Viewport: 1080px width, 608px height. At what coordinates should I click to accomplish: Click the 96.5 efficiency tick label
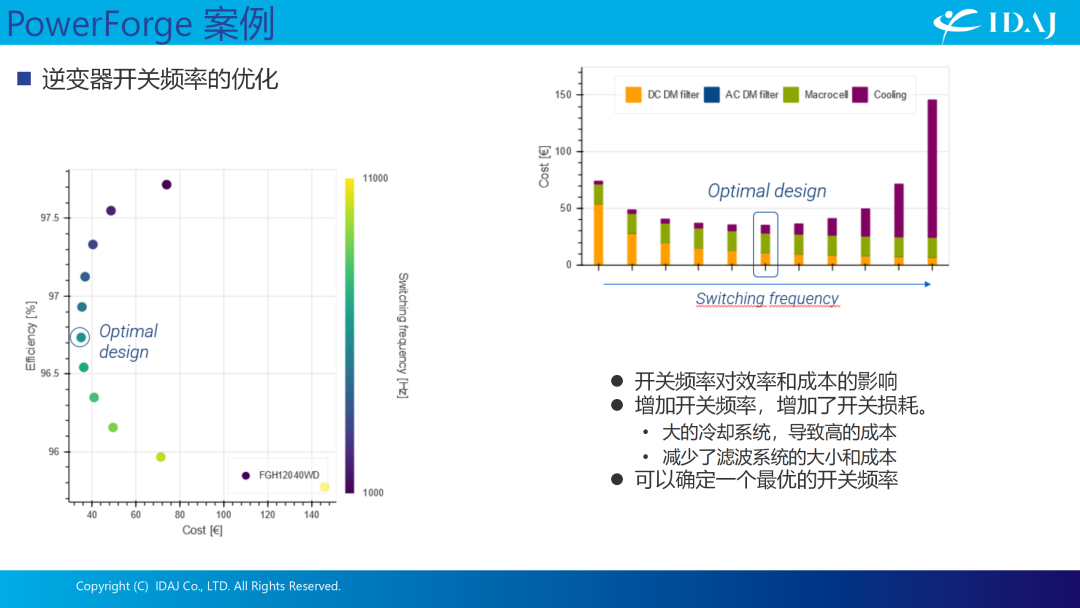(x=50, y=373)
